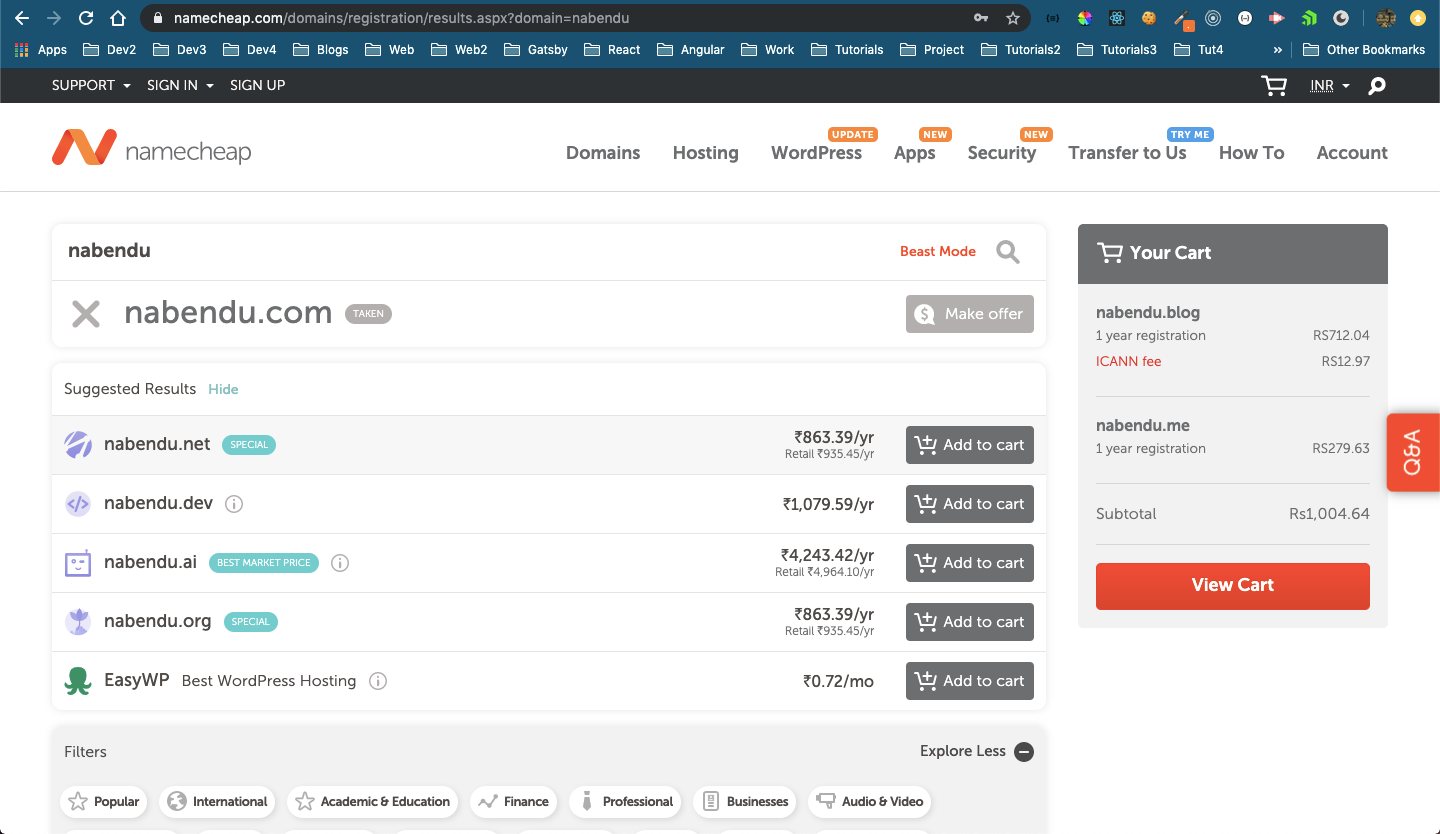1440x834 pixels.
Task: Collapse filters with Explore Less
Action: (x=977, y=751)
